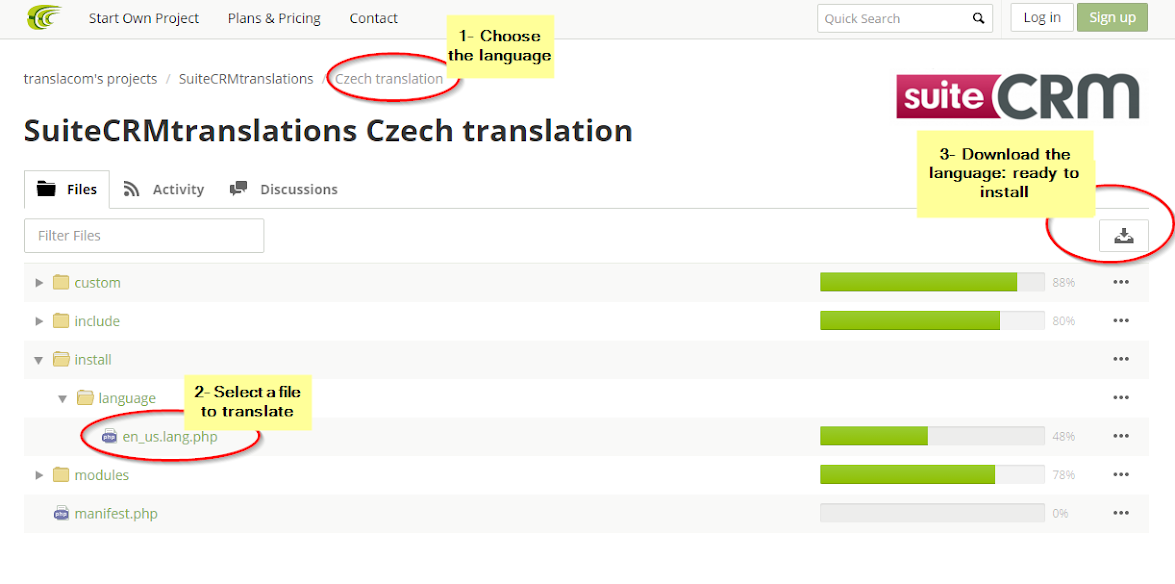Expand the custom folder tree arrow
This screenshot has width=1175, height=584.
[39, 283]
